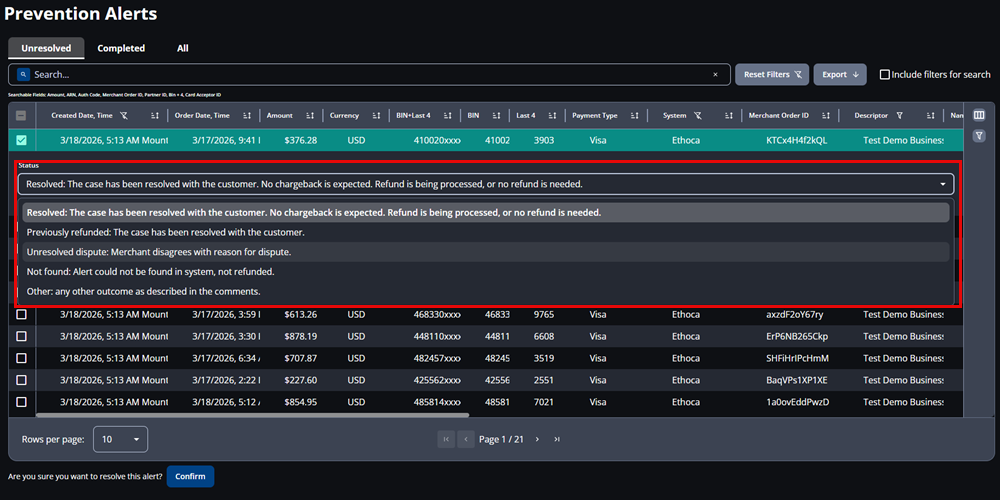Click merchant order ID axzdF2oY67ry
This screenshot has height=501, width=1000.
click(795, 314)
